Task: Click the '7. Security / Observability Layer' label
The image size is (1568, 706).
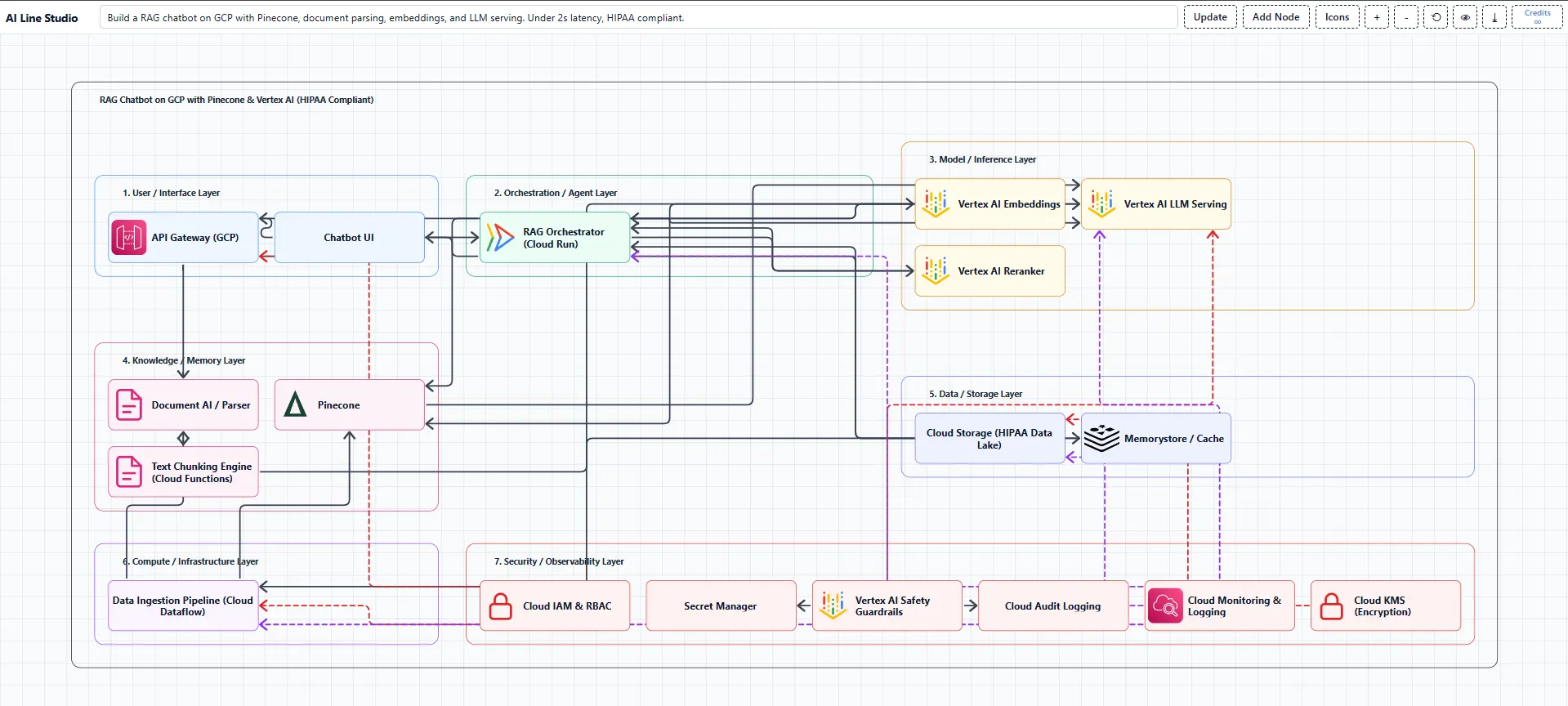Action: tap(559, 561)
